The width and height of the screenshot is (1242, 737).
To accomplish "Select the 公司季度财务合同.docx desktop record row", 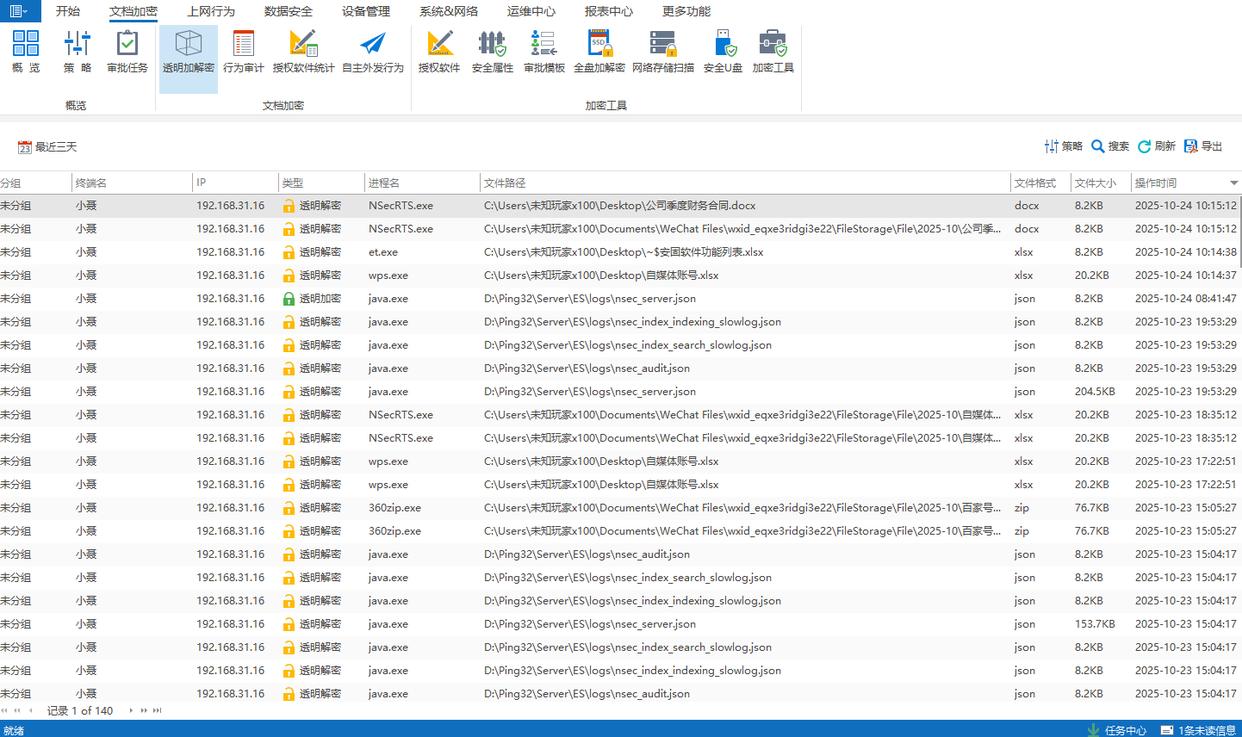I will click(619, 206).
